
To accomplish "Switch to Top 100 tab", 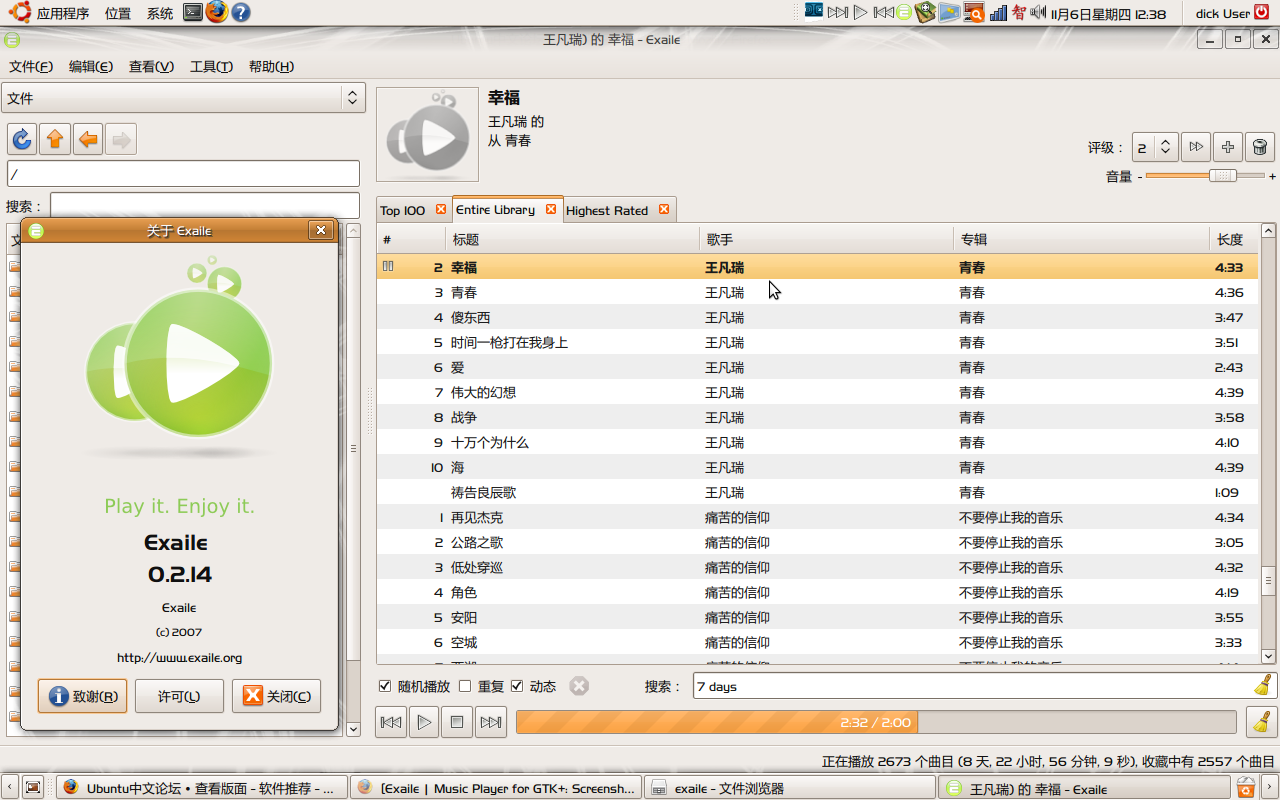I will click(403, 210).
